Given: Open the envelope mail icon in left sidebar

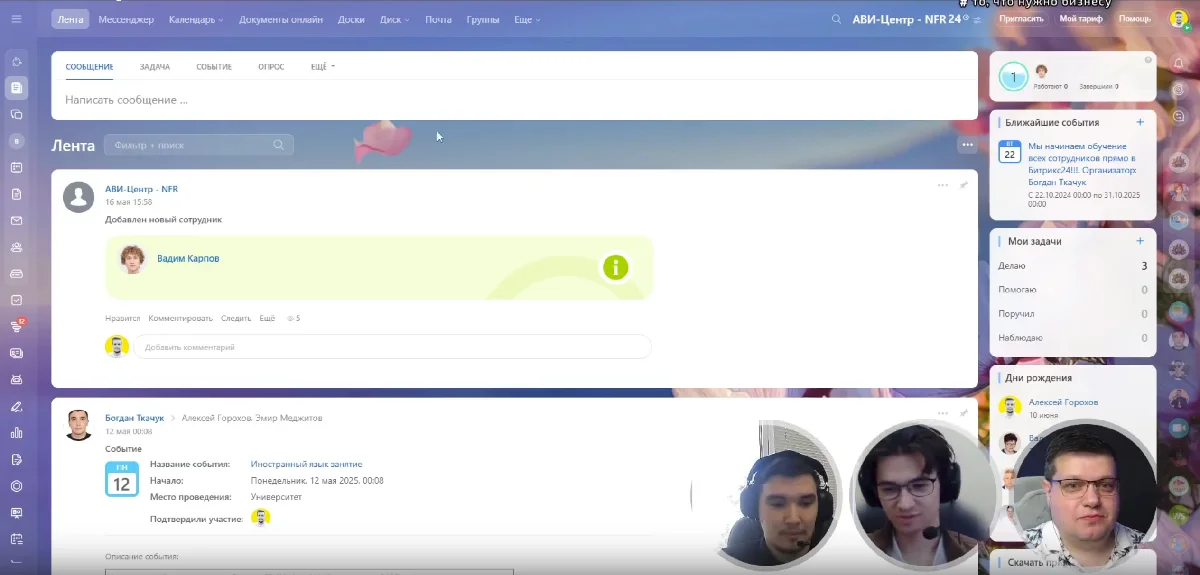Looking at the screenshot, I should pyautogui.click(x=16, y=220).
